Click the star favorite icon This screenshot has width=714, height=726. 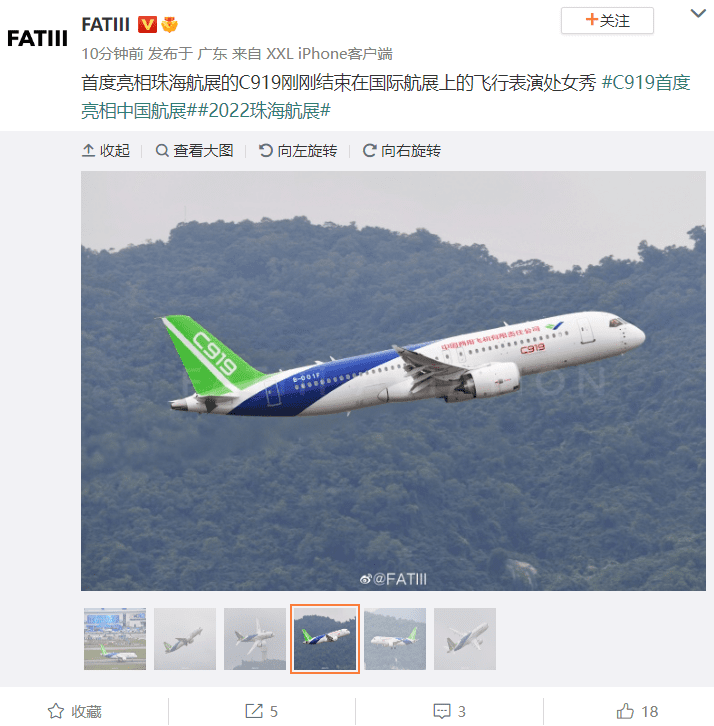(x=56, y=711)
